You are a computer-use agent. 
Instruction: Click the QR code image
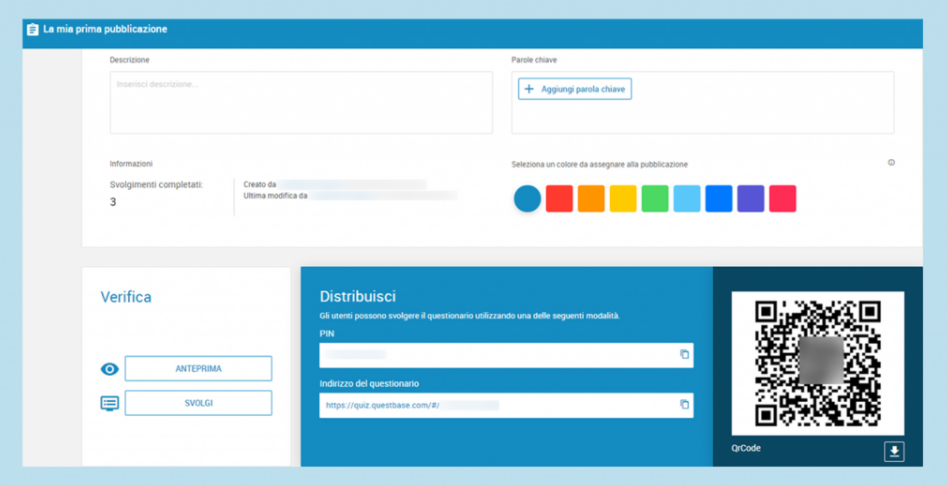818,363
